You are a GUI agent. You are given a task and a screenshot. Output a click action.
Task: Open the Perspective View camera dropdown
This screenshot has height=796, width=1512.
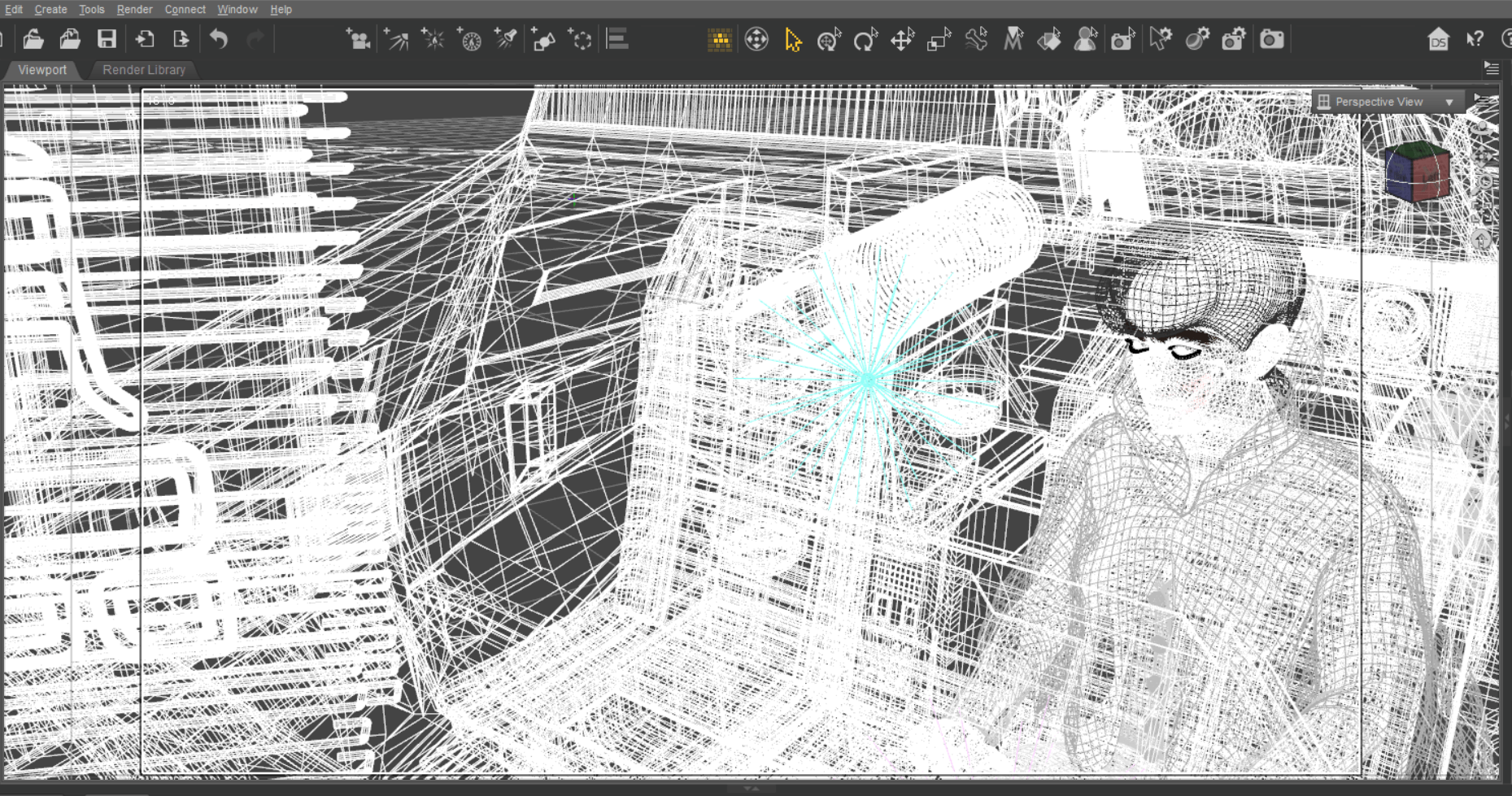(x=1388, y=102)
